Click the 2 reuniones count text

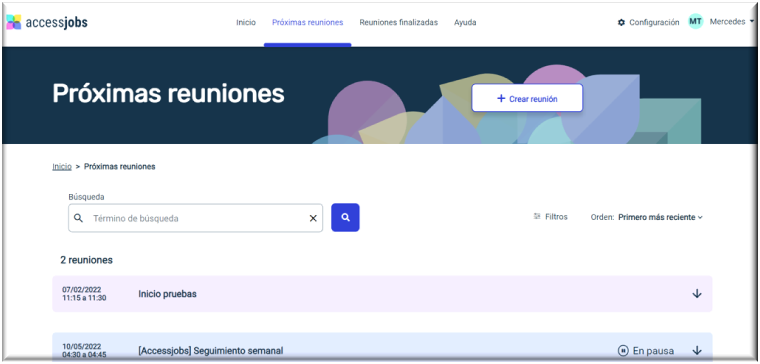(86, 260)
